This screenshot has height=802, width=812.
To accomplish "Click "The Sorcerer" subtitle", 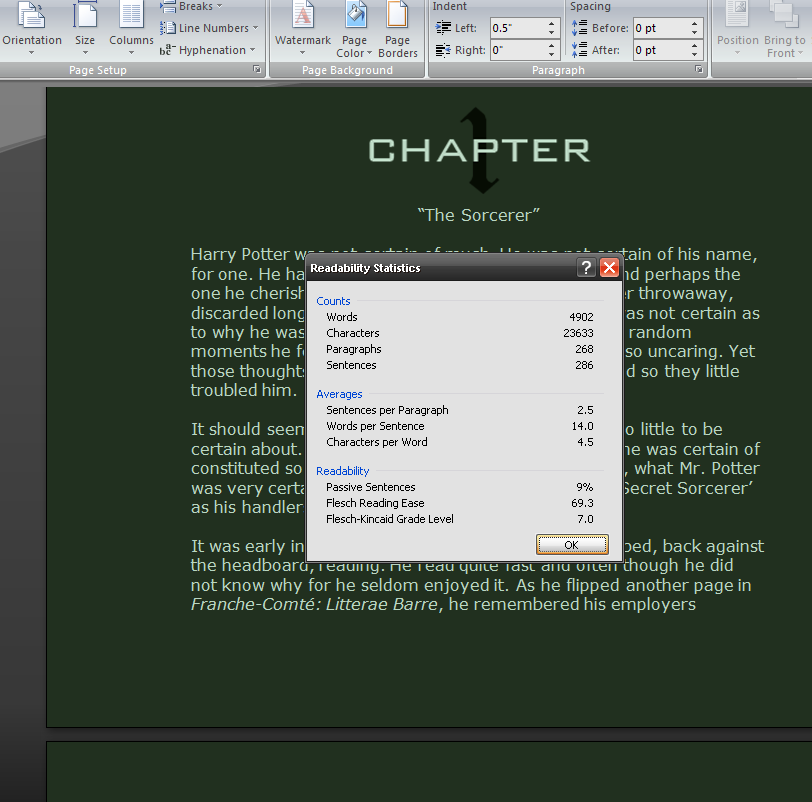I will tap(479, 215).
